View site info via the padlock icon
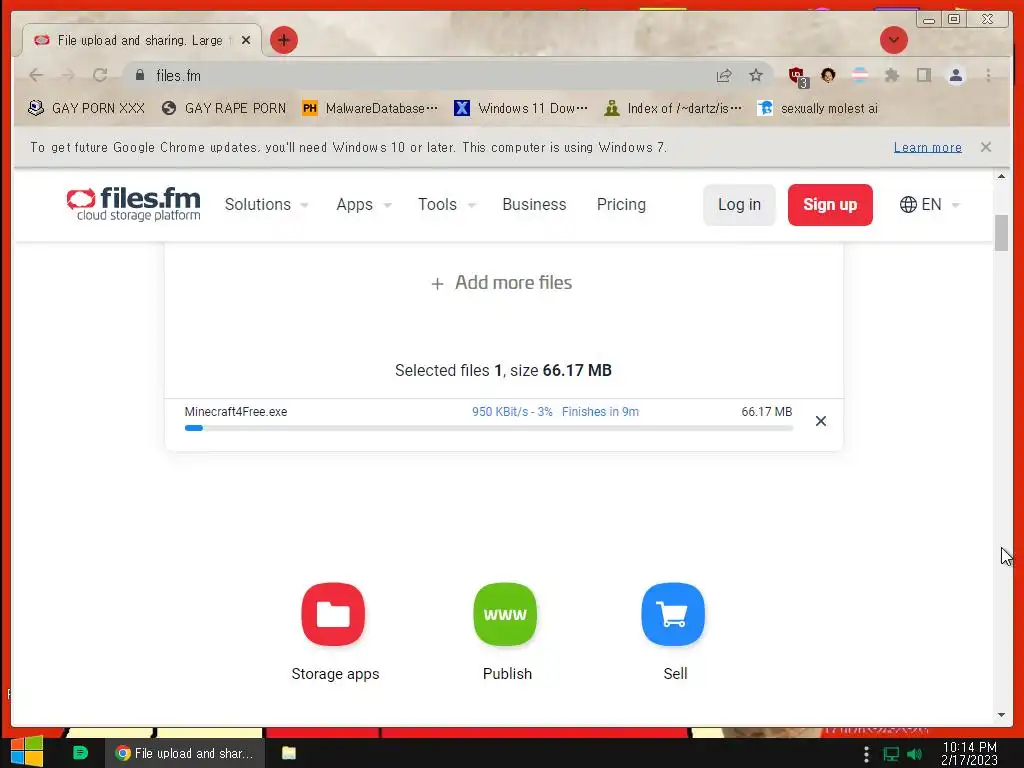1024x768 pixels. point(140,75)
